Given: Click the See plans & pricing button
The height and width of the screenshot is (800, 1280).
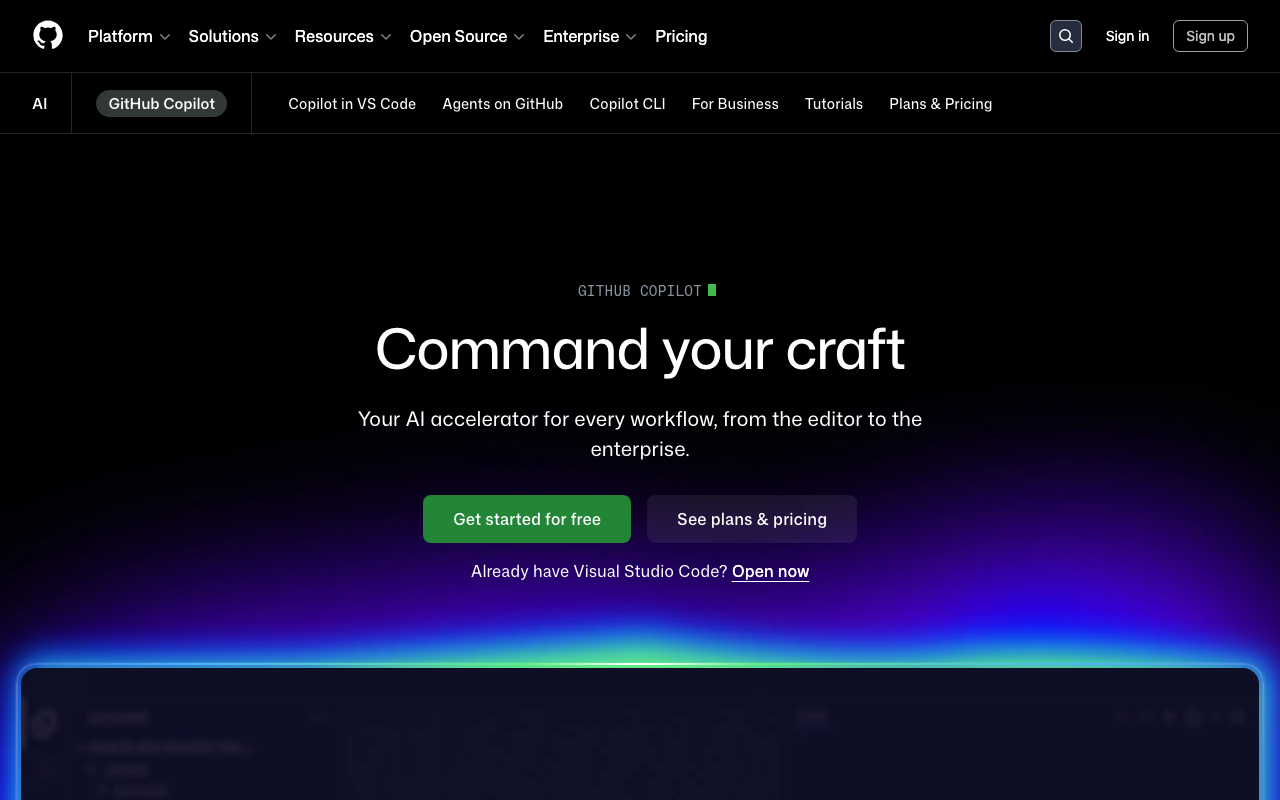Looking at the screenshot, I should (751, 519).
